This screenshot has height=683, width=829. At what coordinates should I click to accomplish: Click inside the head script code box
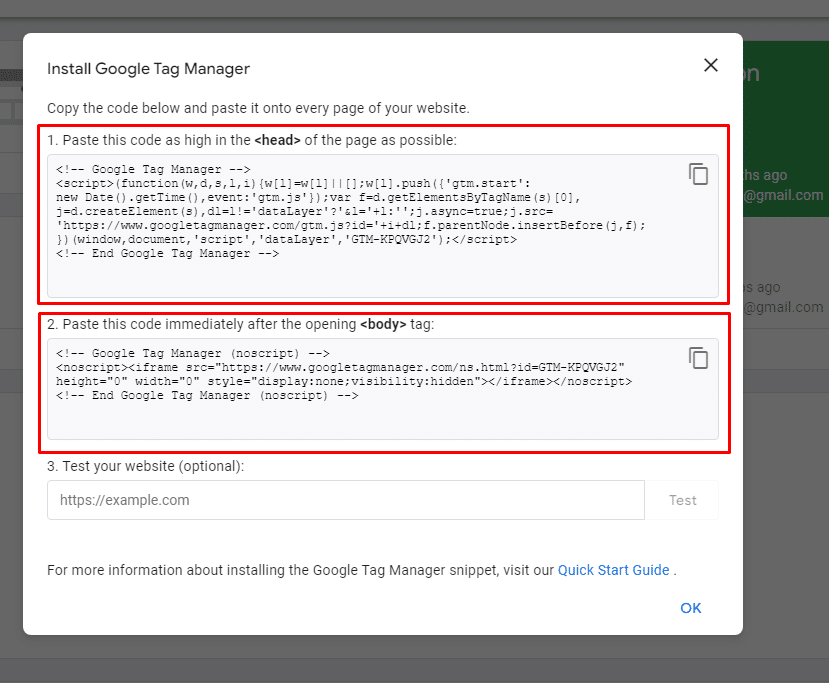[x=383, y=226]
